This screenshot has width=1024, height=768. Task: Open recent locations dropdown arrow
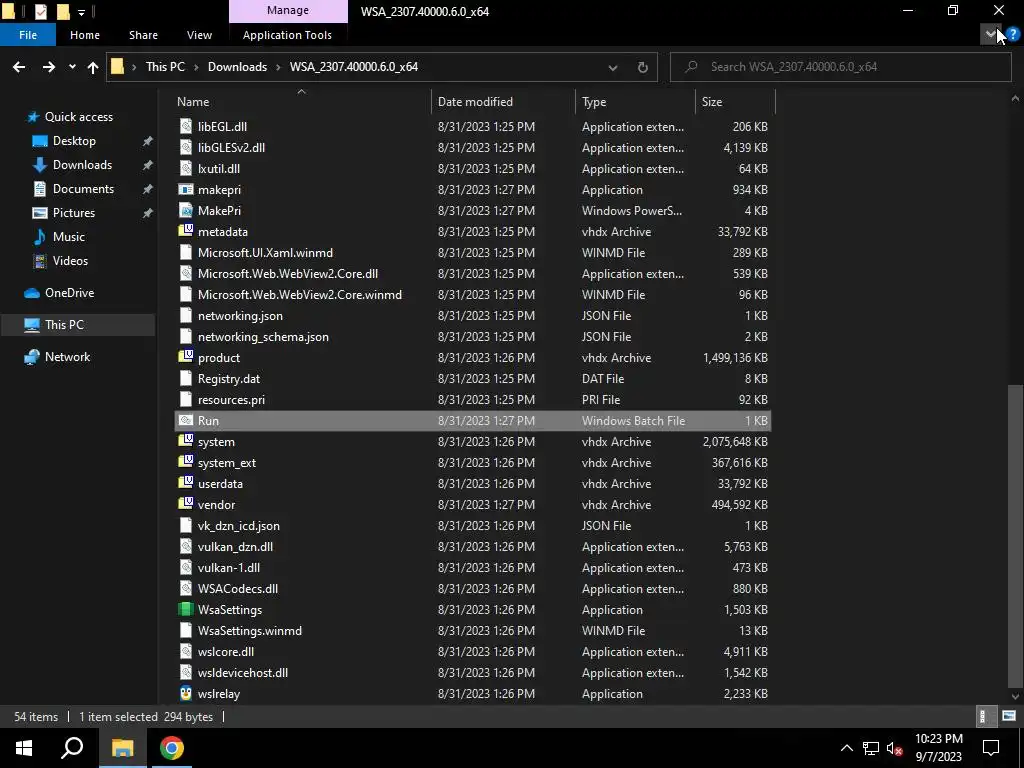[x=72, y=67]
